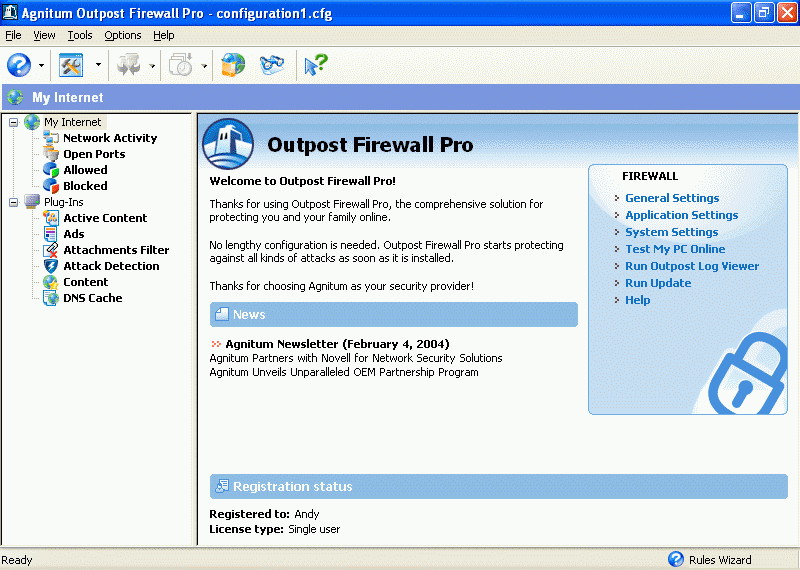Open the File menu
Image resolution: width=800 pixels, height=570 pixels.
tap(13, 35)
